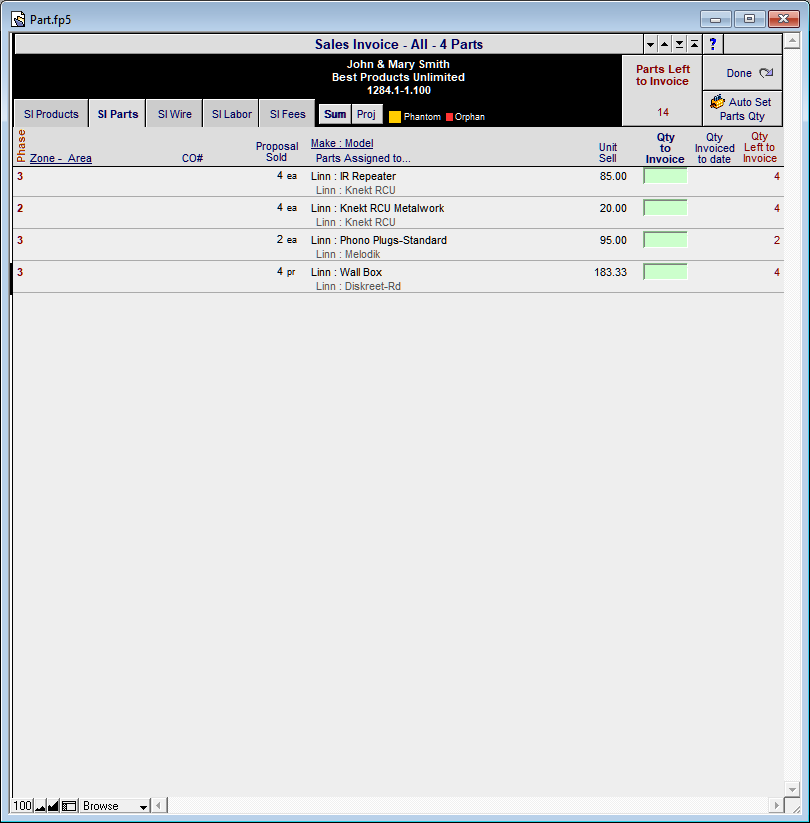The width and height of the screenshot is (810, 823).
Task: Click the zoom in mountains icon
Action: pos(53,806)
